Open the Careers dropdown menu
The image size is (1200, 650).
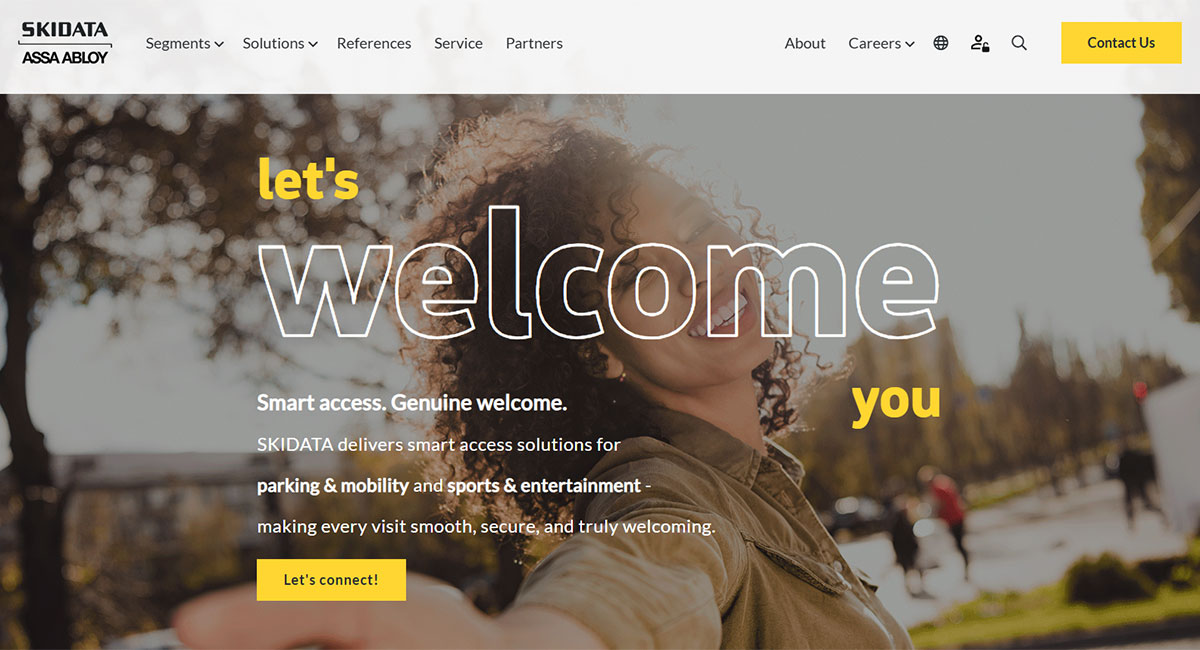pyautogui.click(x=881, y=43)
